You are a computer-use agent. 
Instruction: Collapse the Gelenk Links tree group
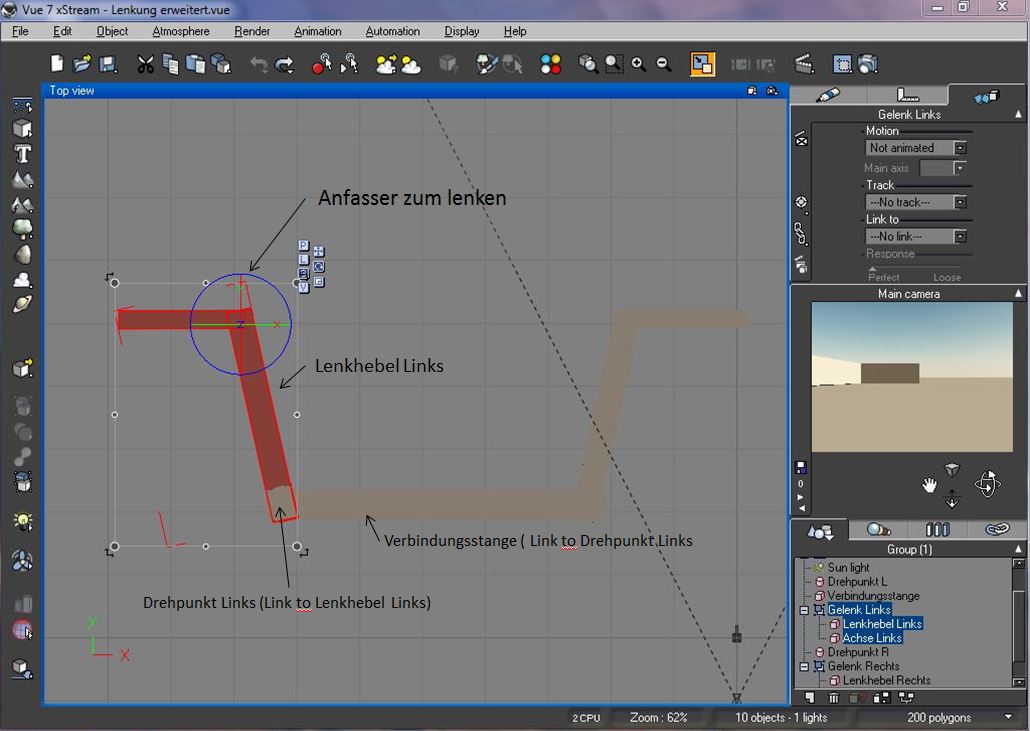[x=804, y=610]
